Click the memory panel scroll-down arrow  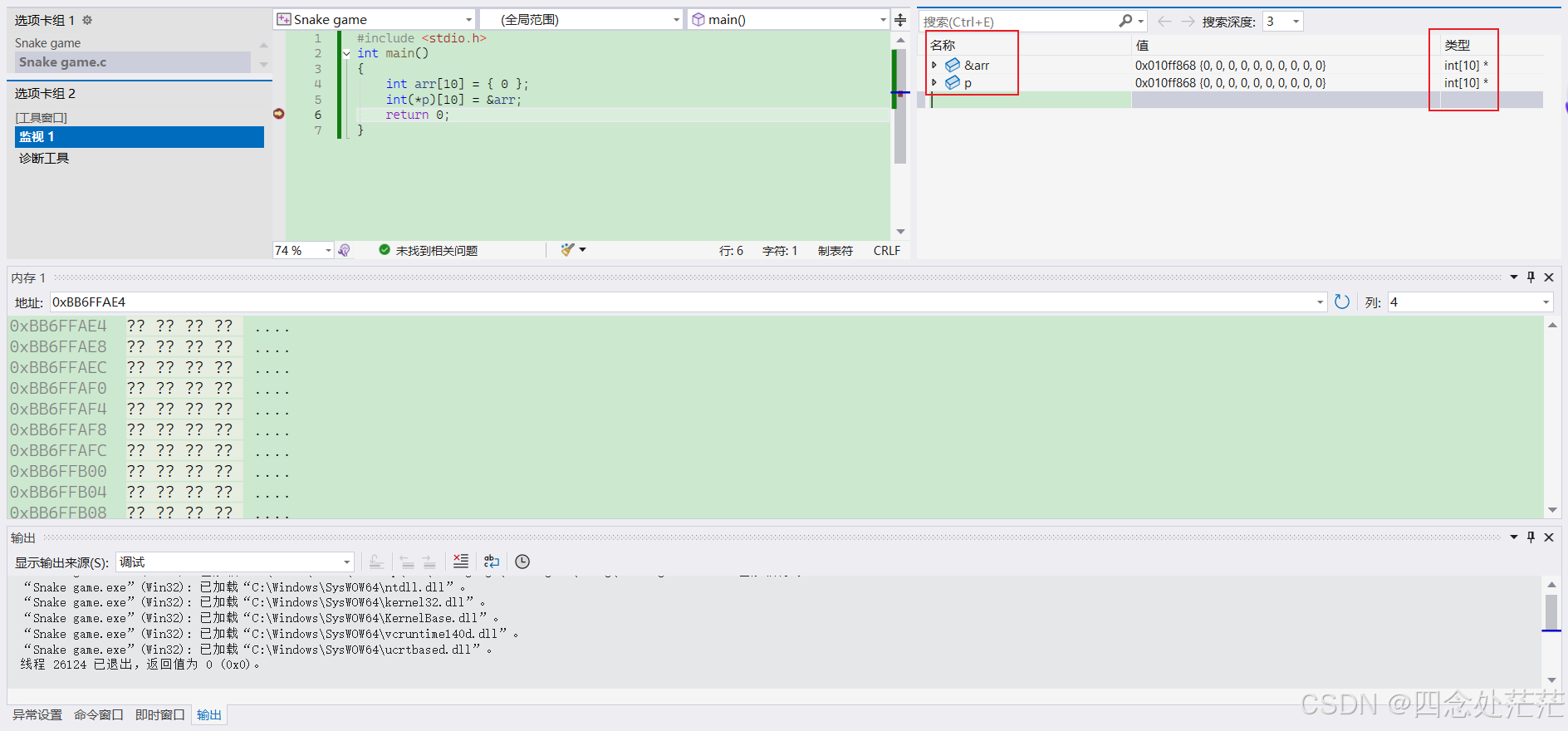(x=1552, y=510)
